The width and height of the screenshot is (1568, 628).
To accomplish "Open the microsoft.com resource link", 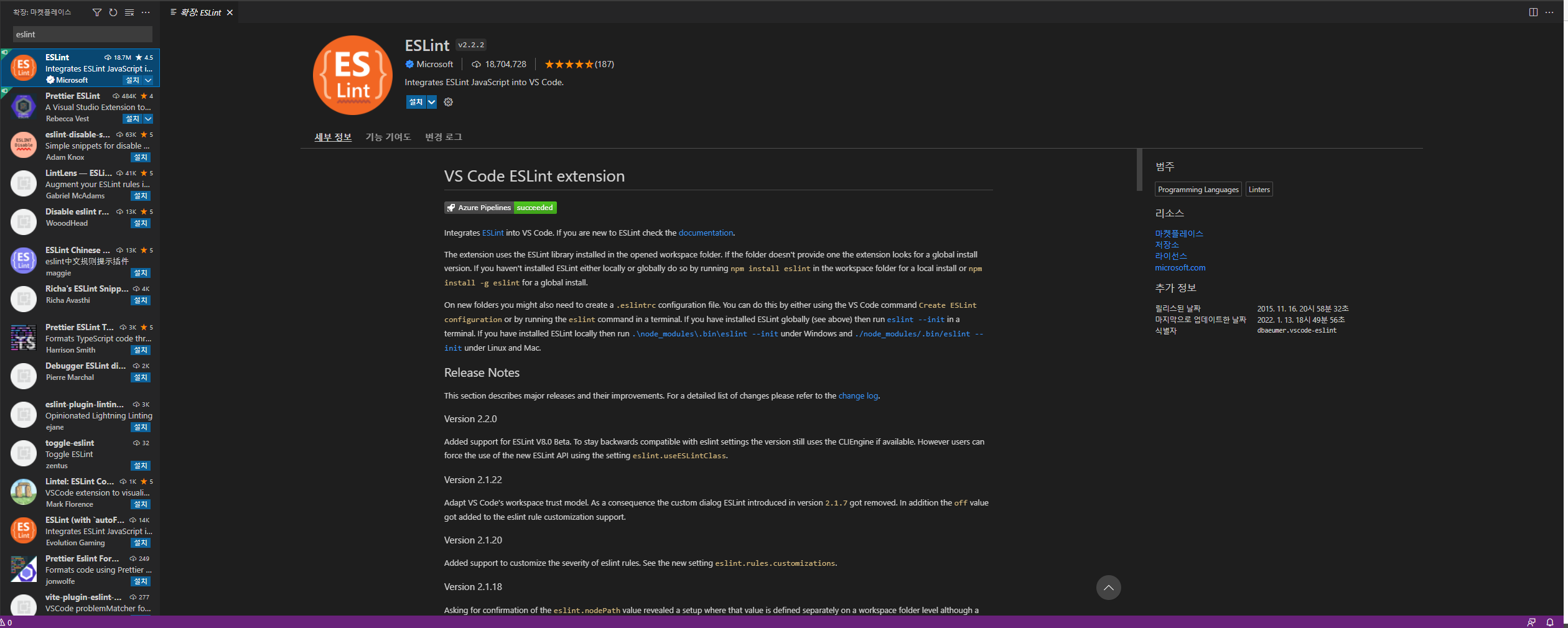I will coord(1180,267).
